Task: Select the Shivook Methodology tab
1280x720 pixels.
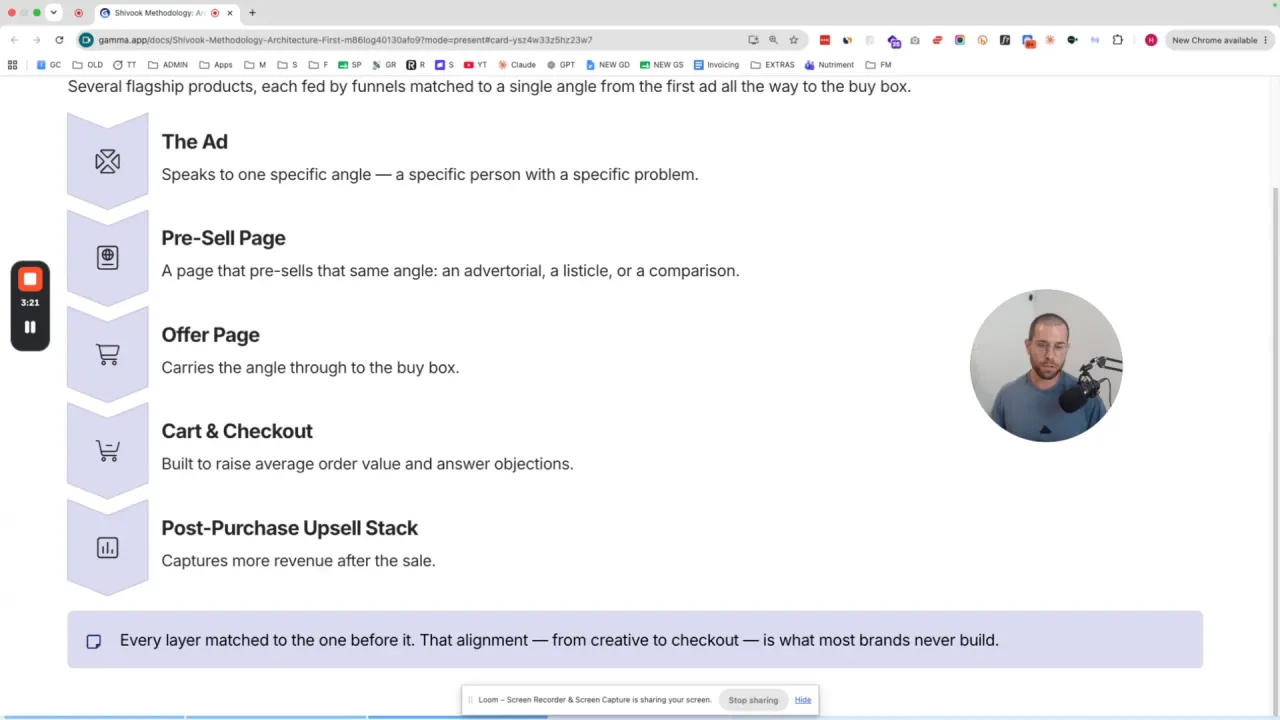Action: 168,13
